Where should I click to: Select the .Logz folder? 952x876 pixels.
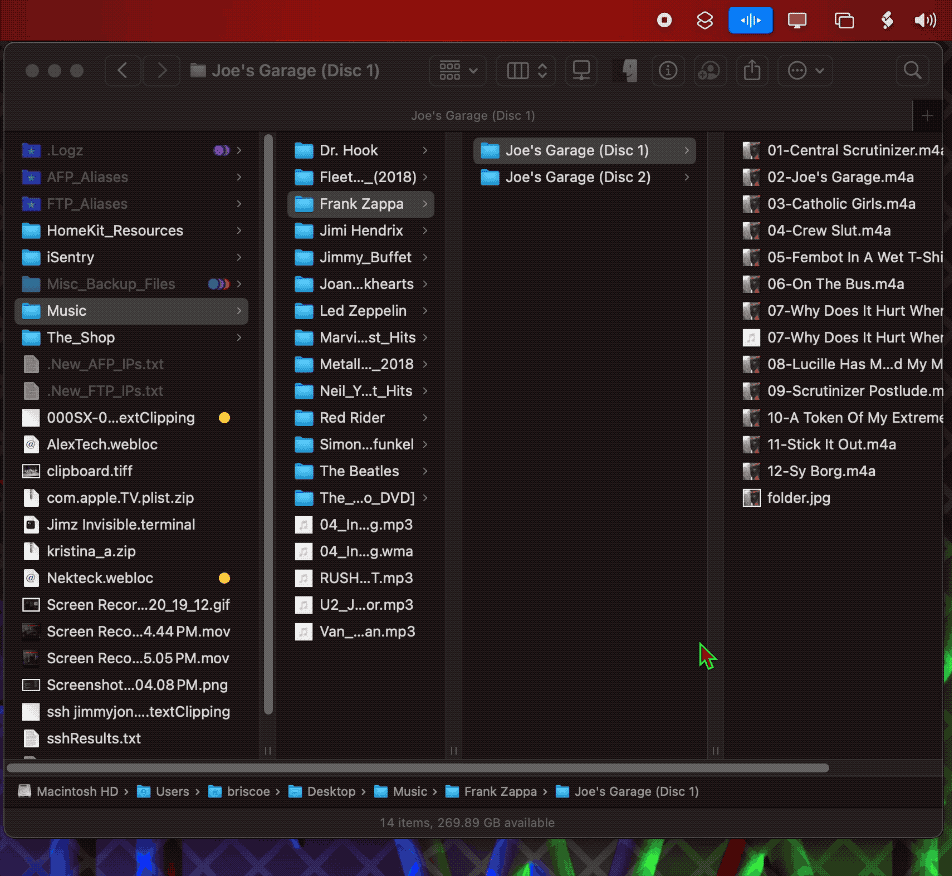point(131,151)
